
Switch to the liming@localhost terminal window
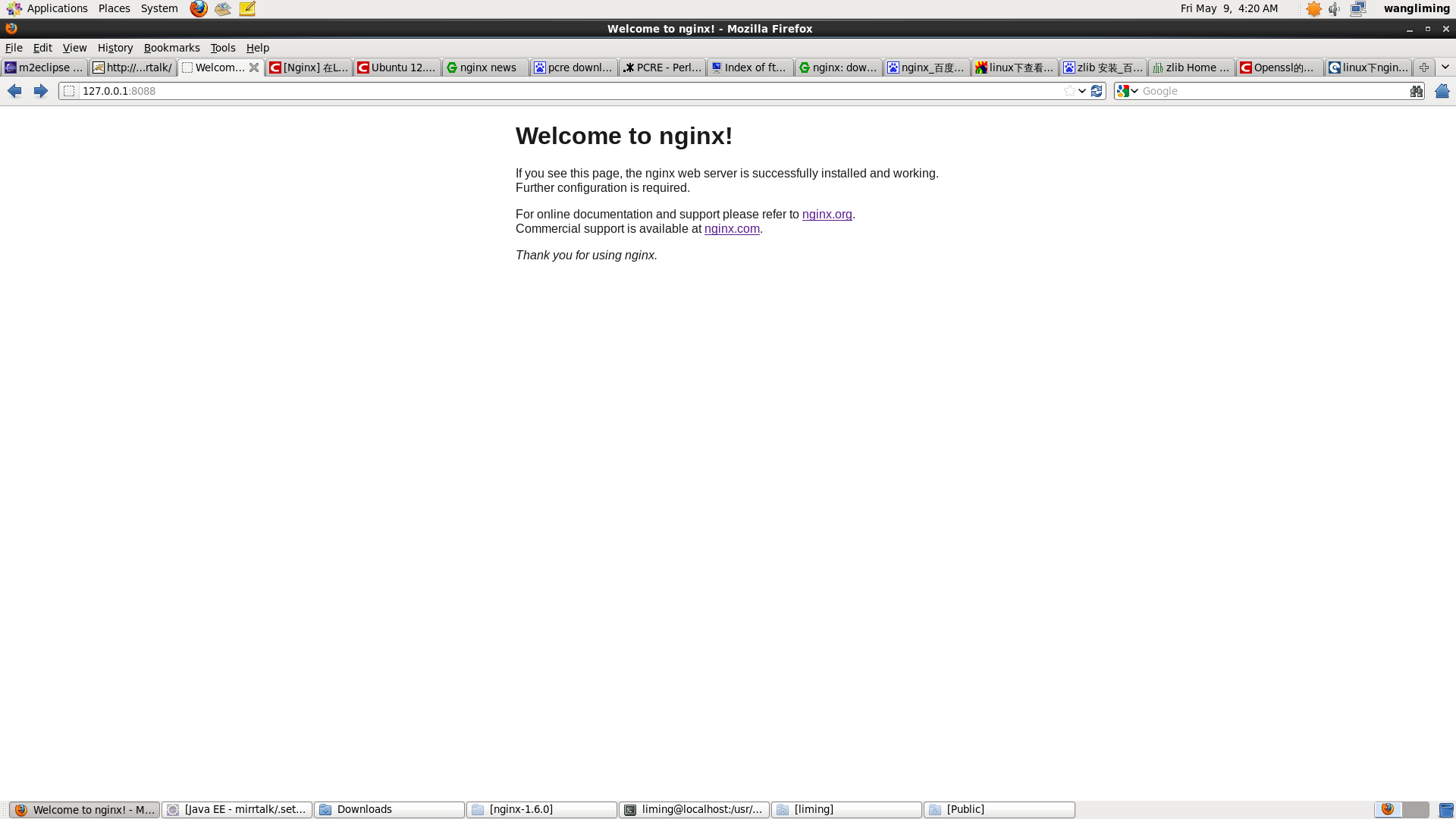(695, 810)
